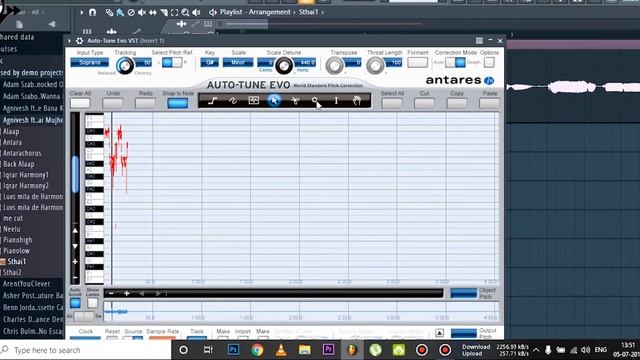Toggle the Formant button
The image size is (640, 360).
(x=418, y=62)
